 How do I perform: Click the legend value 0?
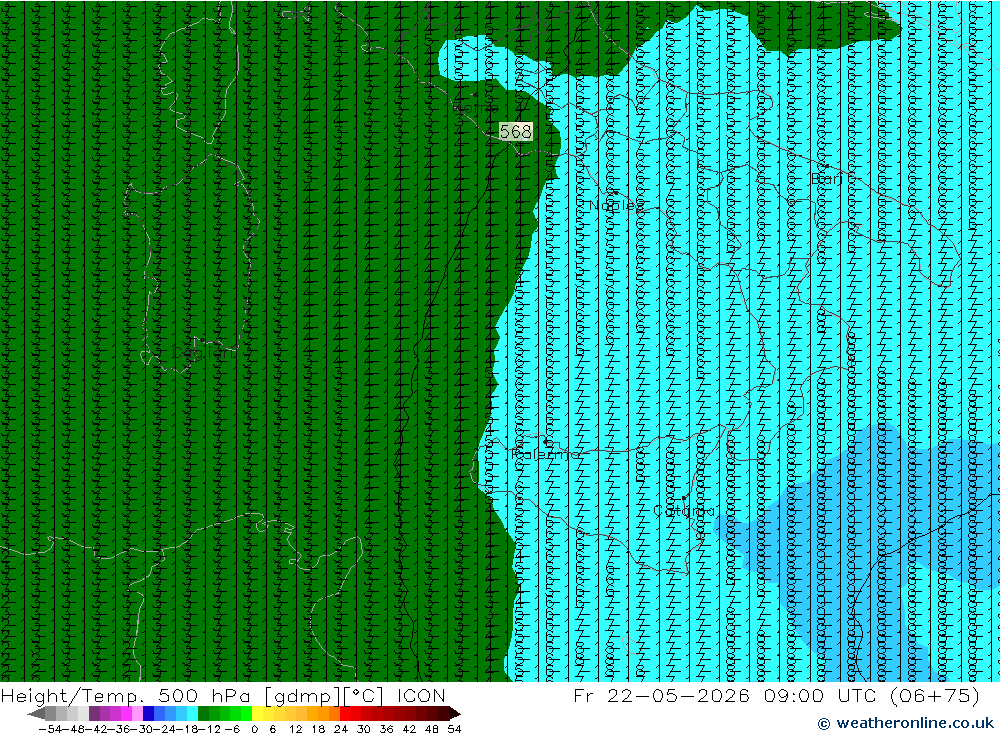254,729
